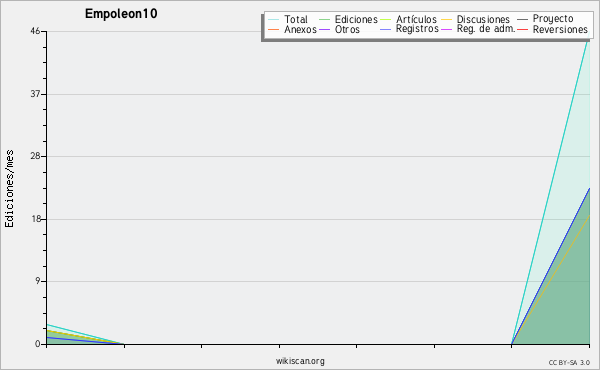Click the Ediciones legend label
The height and width of the screenshot is (370, 600).
point(356,19)
